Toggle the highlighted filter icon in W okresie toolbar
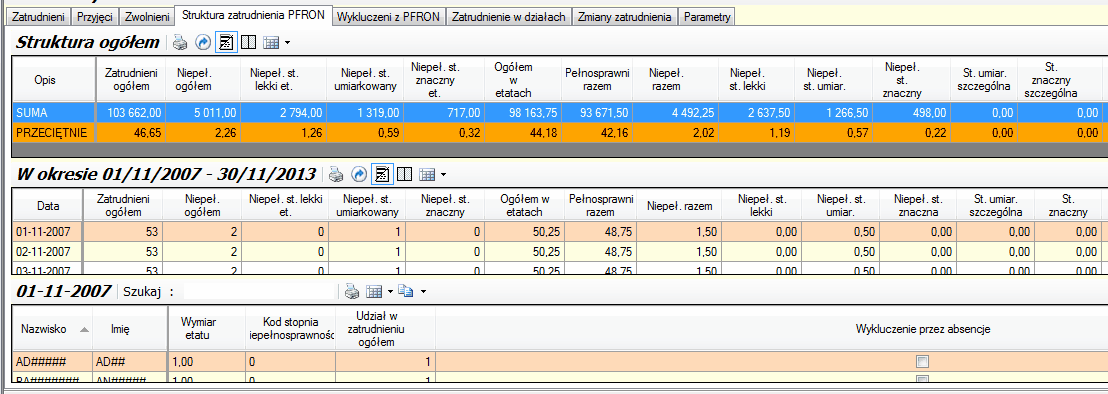The image size is (1108, 394). click(x=382, y=174)
